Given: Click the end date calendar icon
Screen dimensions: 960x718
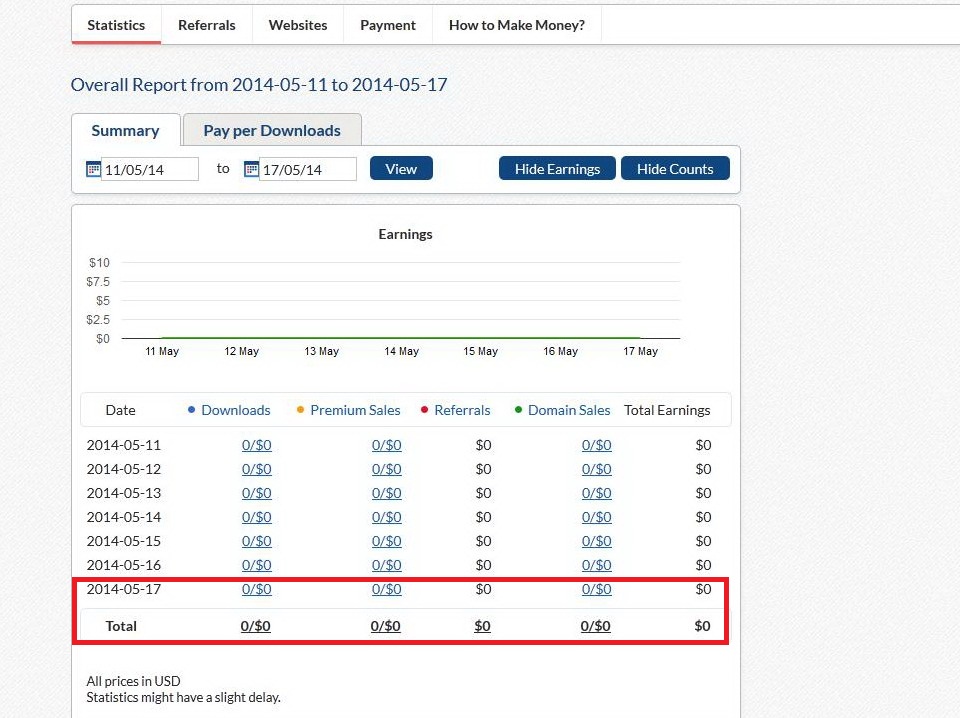Looking at the screenshot, I should pyautogui.click(x=251, y=169).
